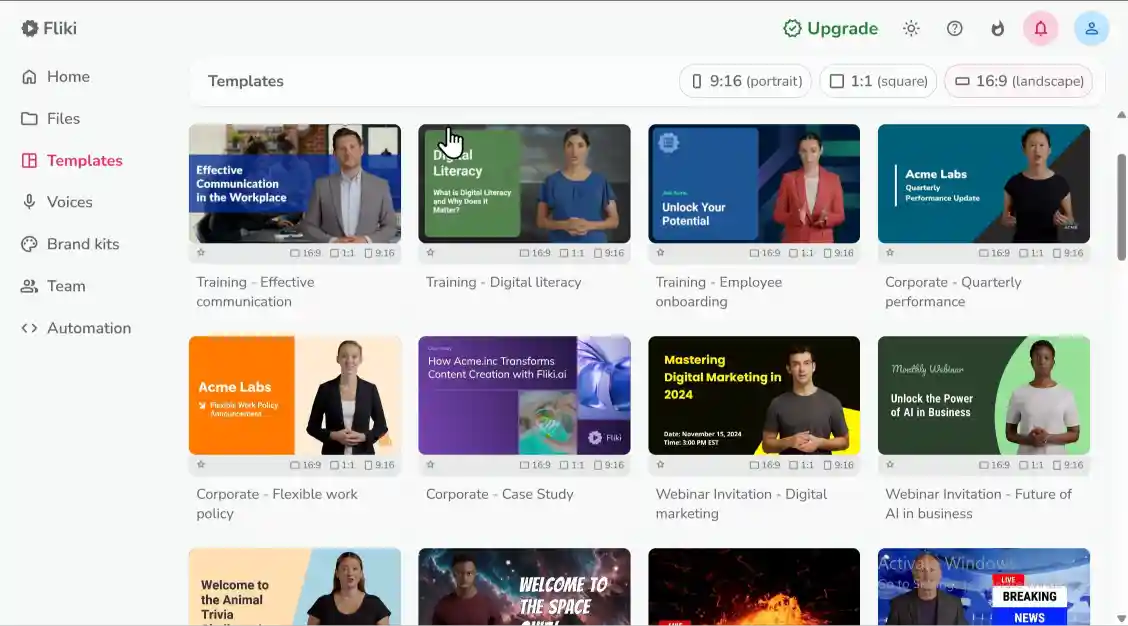The width and height of the screenshot is (1128, 626).
Task: Click the Voices microphone icon
Action: click(x=30, y=202)
